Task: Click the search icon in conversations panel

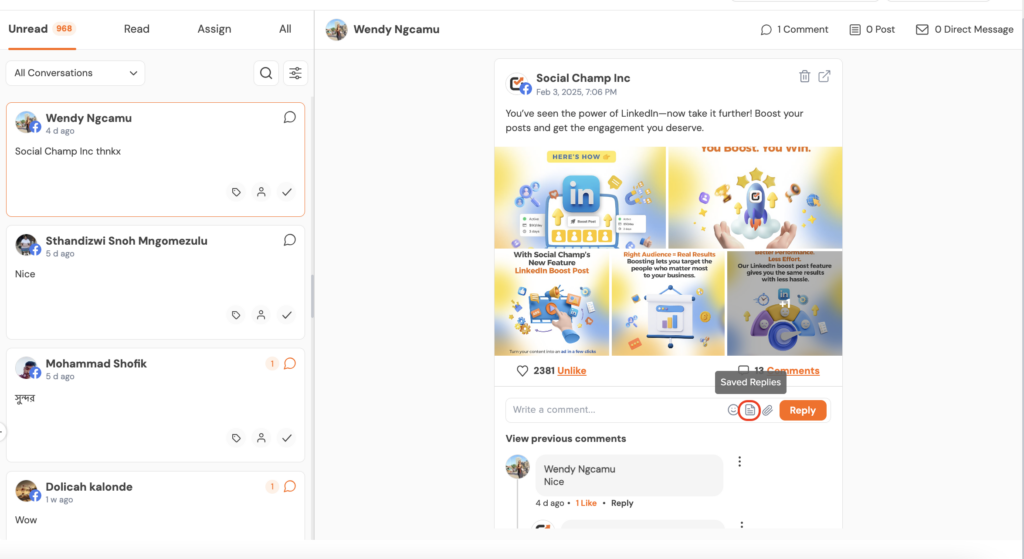Action: point(266,73)
